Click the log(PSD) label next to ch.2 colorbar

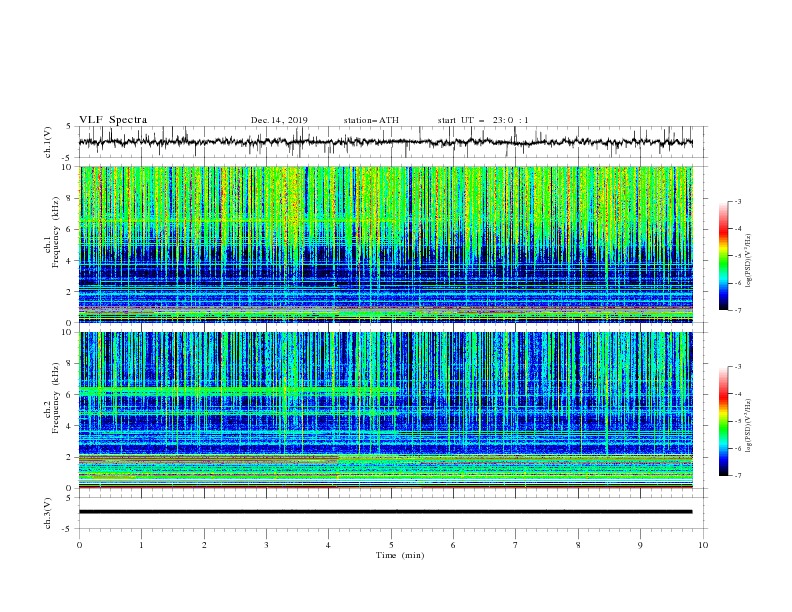749,426
